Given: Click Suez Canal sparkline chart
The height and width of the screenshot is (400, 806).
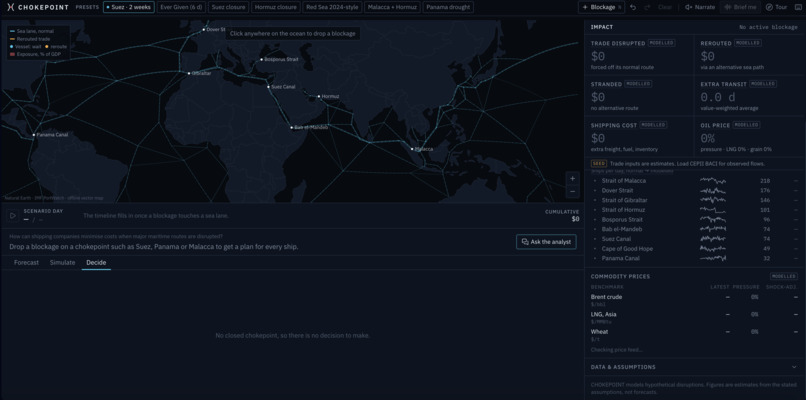Looking at the screenshot, I should pos(713,239).
